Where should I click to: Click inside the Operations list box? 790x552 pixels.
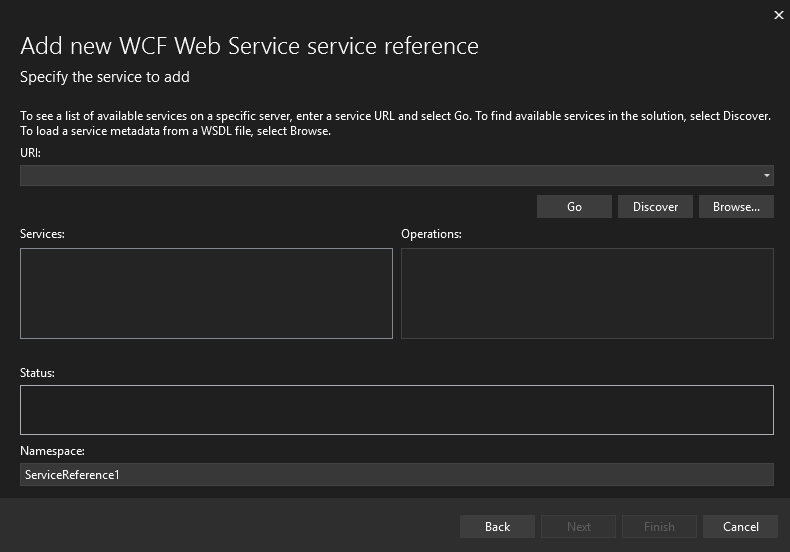587,293
